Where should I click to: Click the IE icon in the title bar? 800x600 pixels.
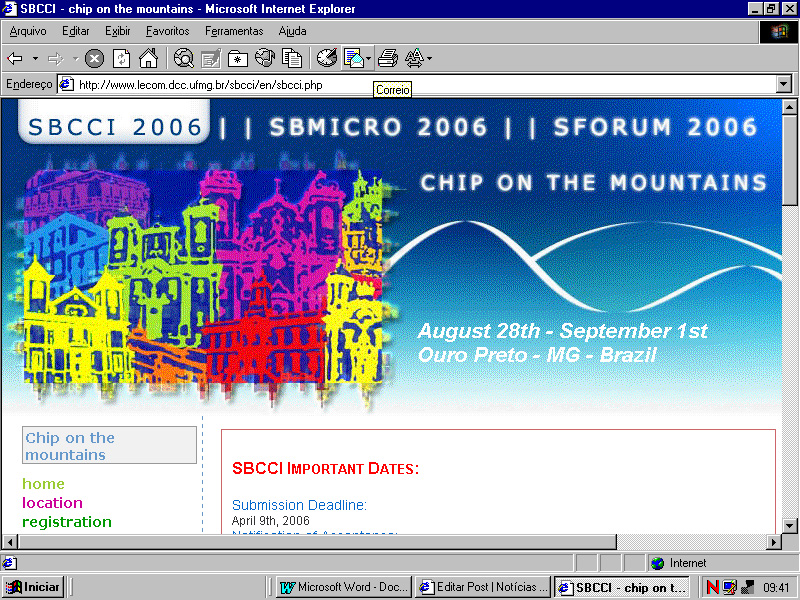click(10, 9)
